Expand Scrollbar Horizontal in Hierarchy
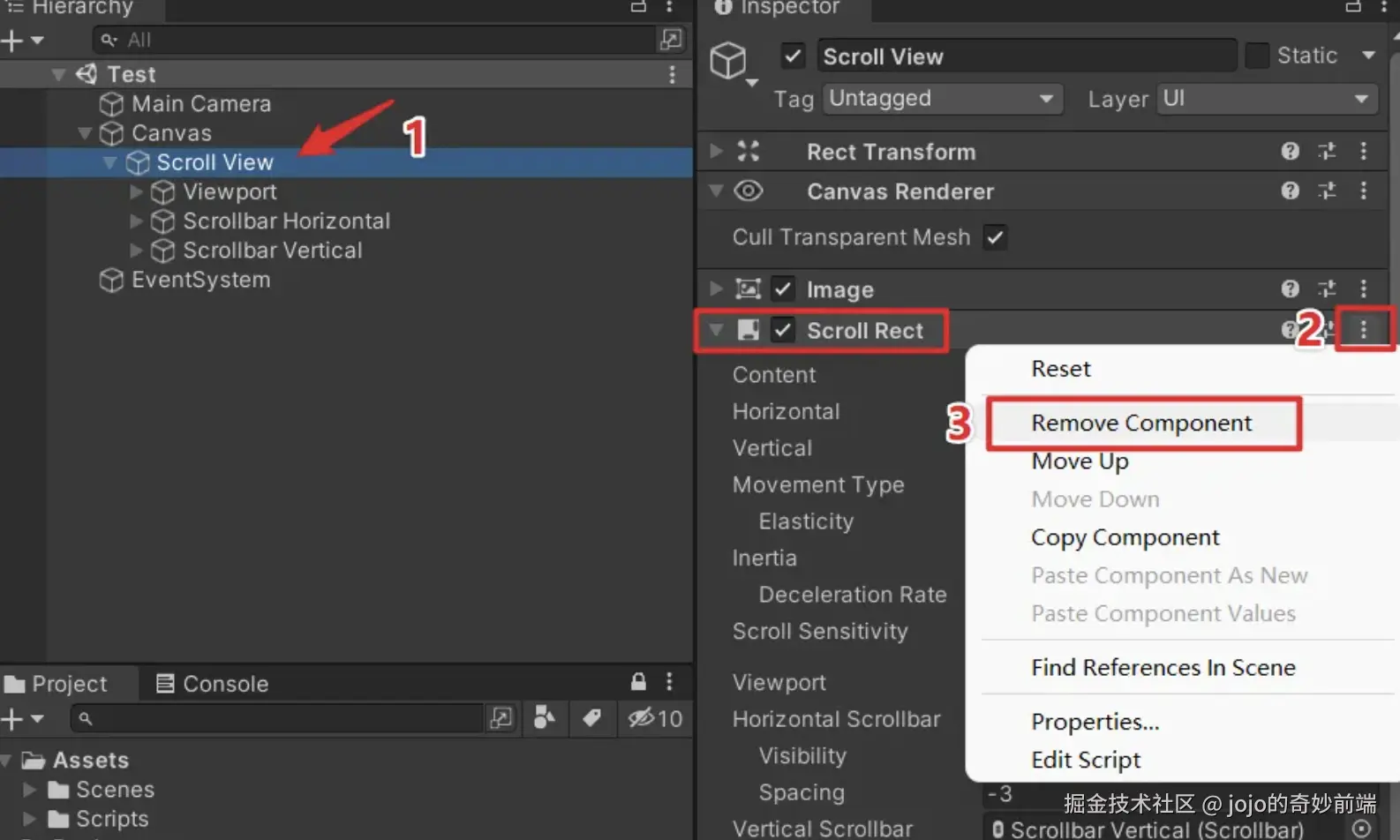This screenshot has height=840, width=1400. pyautogui.click(x=136, y=221)
